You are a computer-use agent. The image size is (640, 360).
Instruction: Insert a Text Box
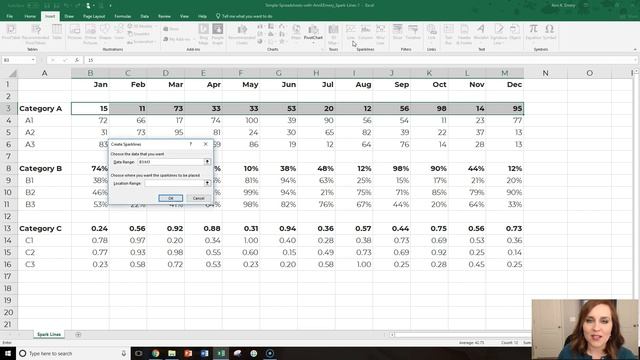449,33
